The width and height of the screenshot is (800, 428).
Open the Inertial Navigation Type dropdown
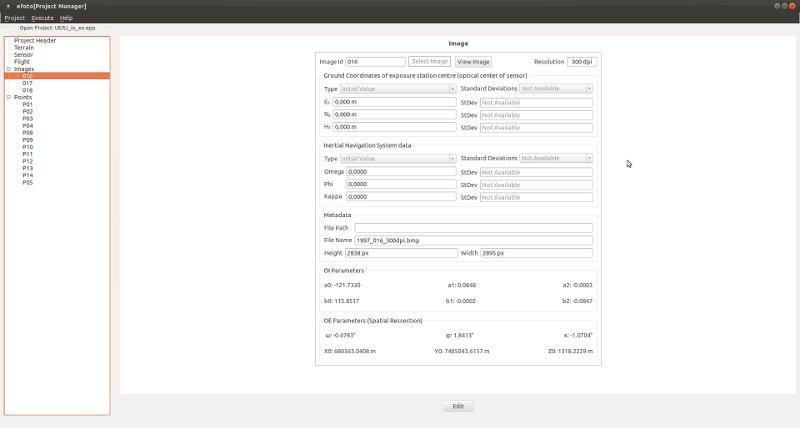tap(398, 159)
